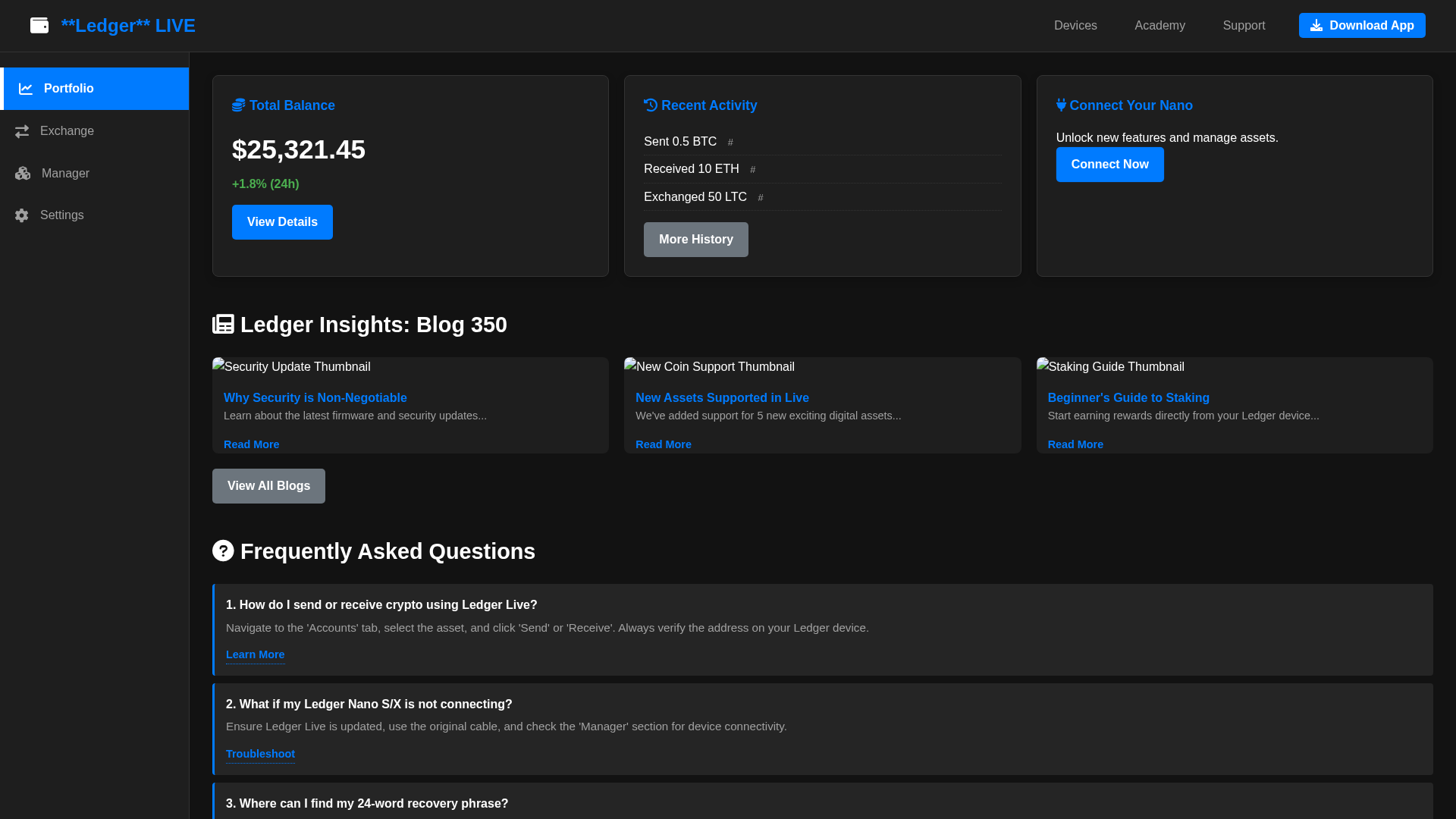Viewport: 1456px width, 819px height.
Task: Click the More History button
Action: pyautogui.click(x=696, y=240)
